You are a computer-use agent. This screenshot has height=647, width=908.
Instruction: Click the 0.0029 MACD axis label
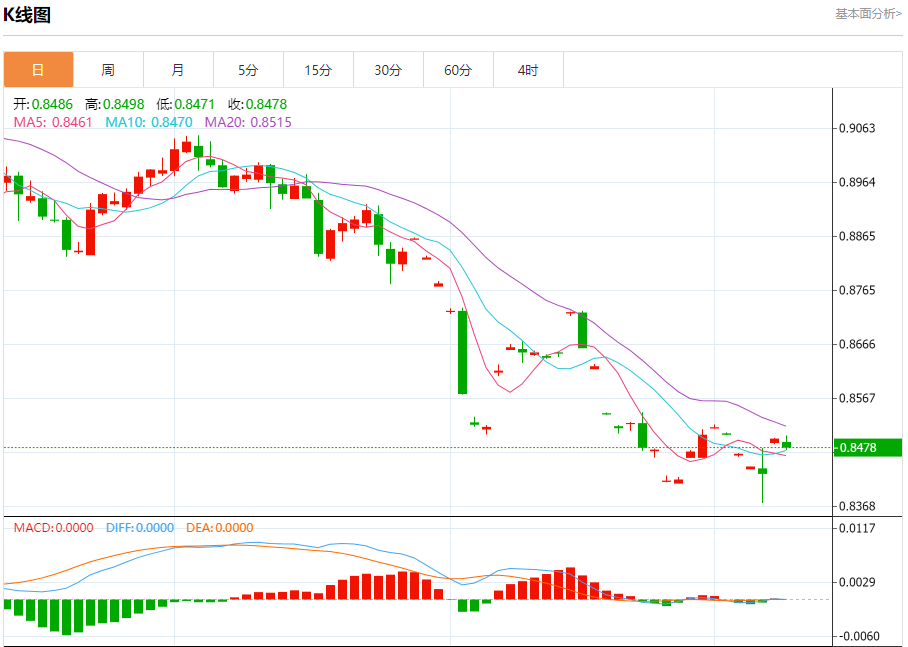[857, 582]
